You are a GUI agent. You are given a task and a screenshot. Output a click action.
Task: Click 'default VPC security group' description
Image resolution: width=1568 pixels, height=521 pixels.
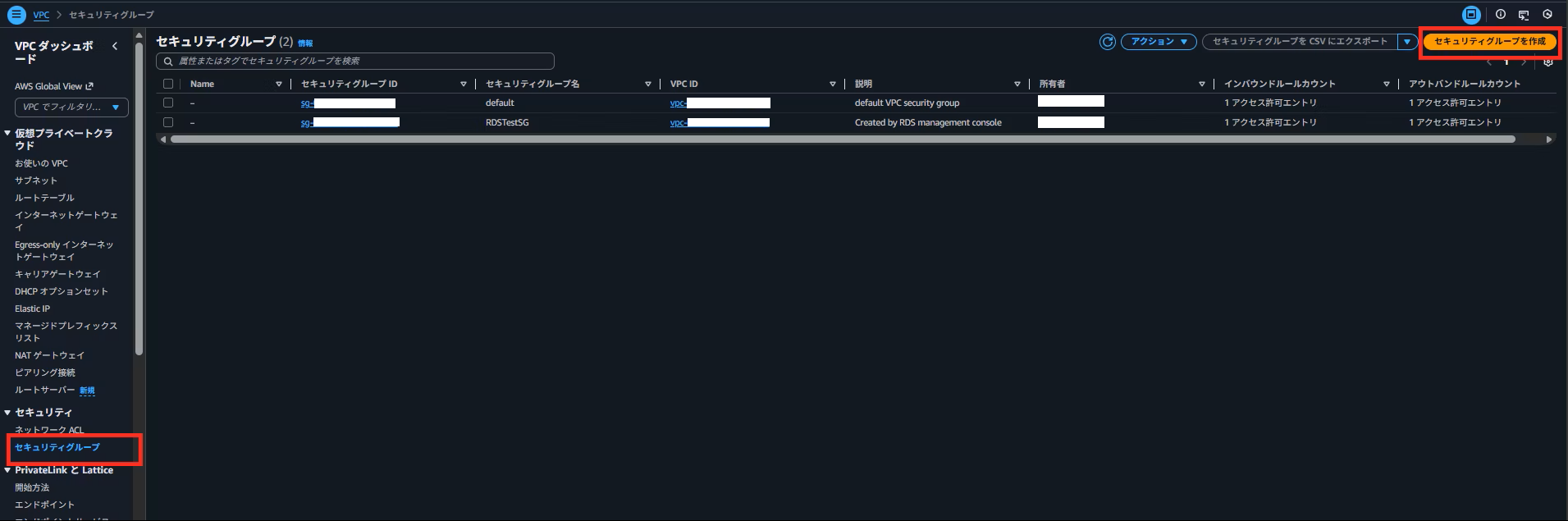(907, 103)
